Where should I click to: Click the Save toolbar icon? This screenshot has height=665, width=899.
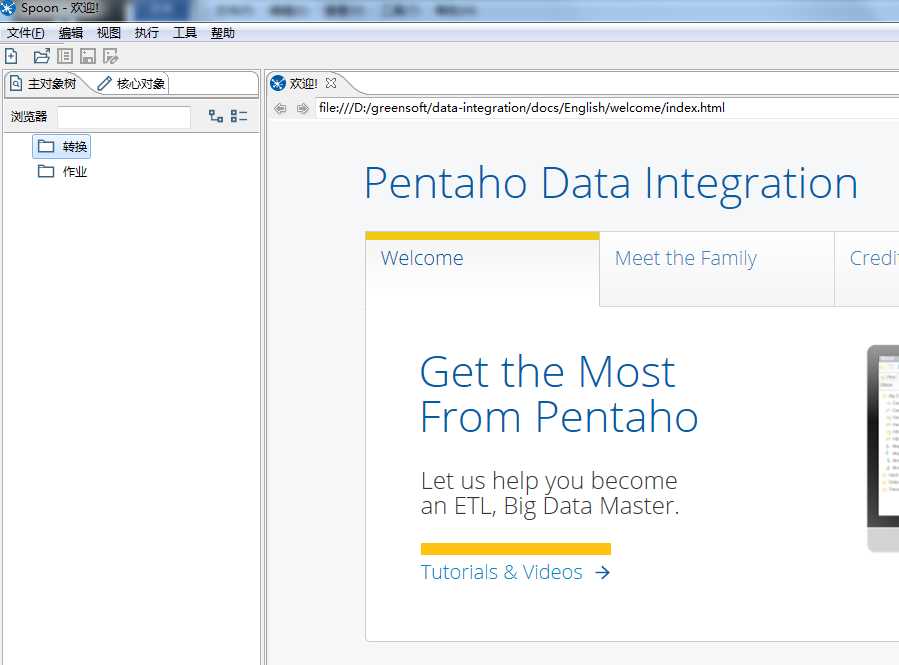88,56
